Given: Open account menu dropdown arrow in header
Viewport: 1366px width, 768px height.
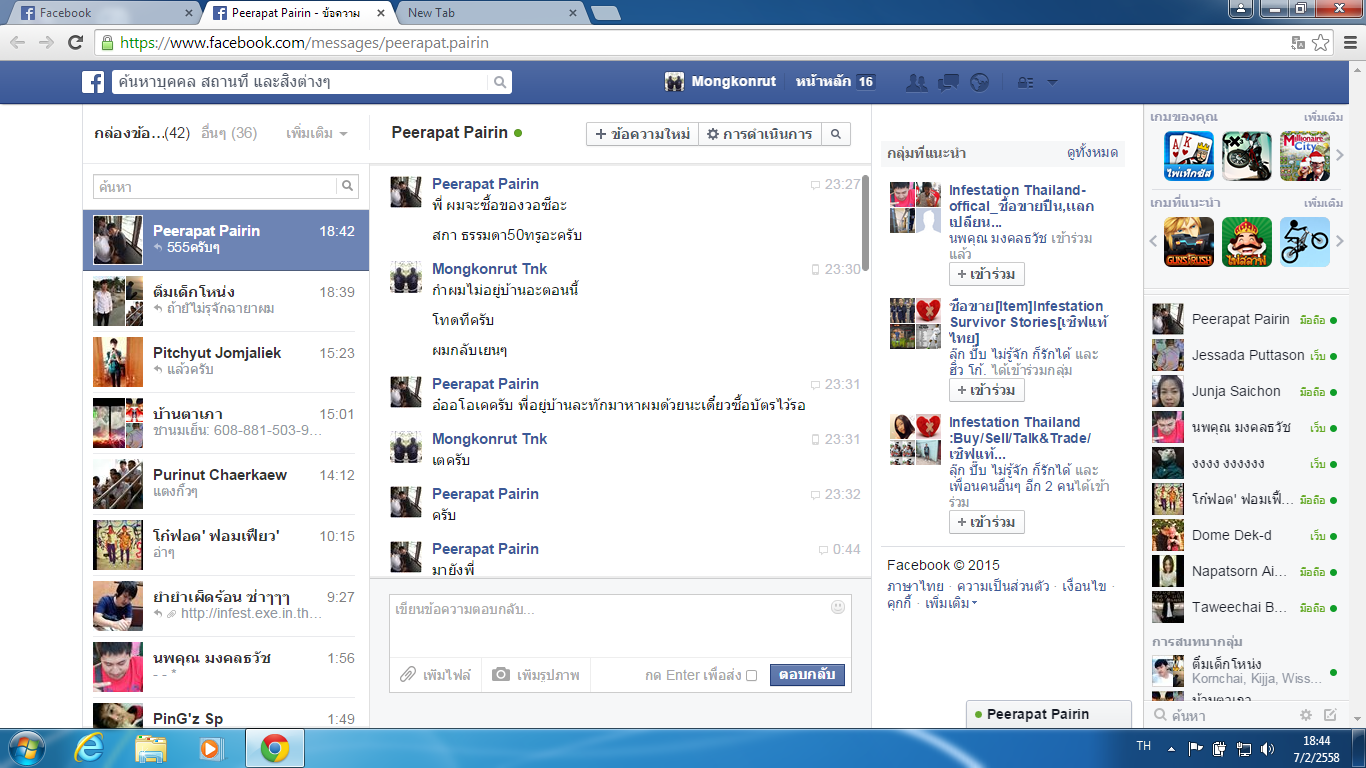Looking at the screenshot, I should [1052, 82].
